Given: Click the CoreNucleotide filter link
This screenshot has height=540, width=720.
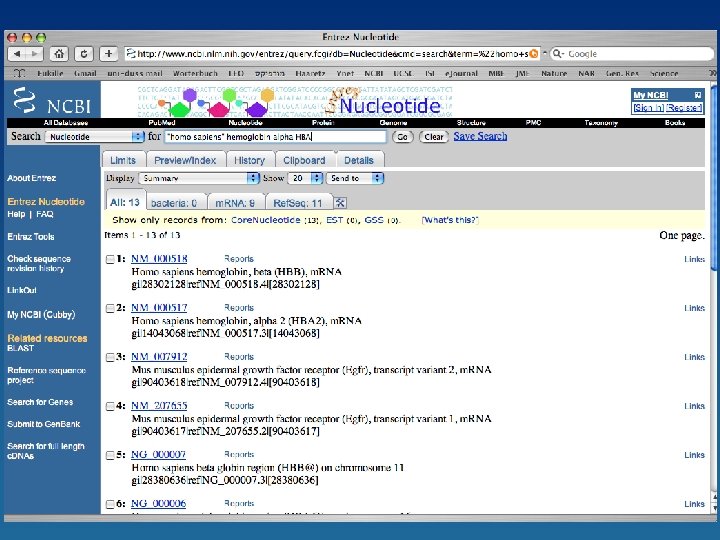Looking at the screenshot, I should click(x=265, y=220).
